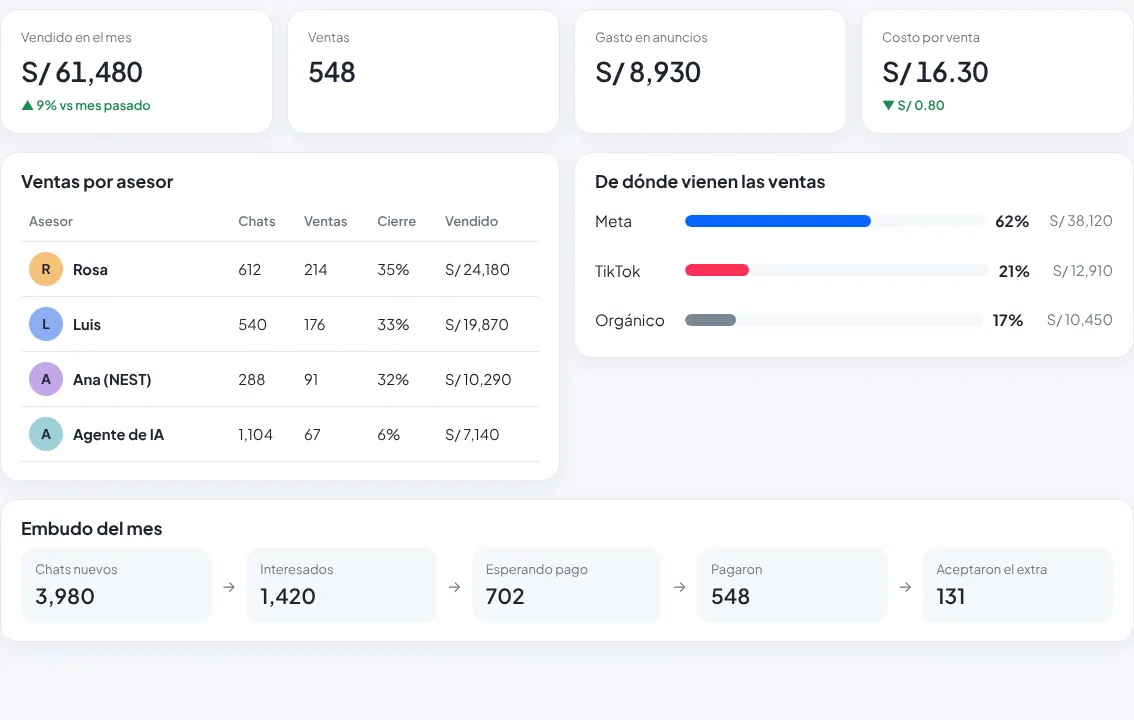The image size is (1134, 720).
Task: Open the Chats nuevos funnel card
Action: click(116, 585)
